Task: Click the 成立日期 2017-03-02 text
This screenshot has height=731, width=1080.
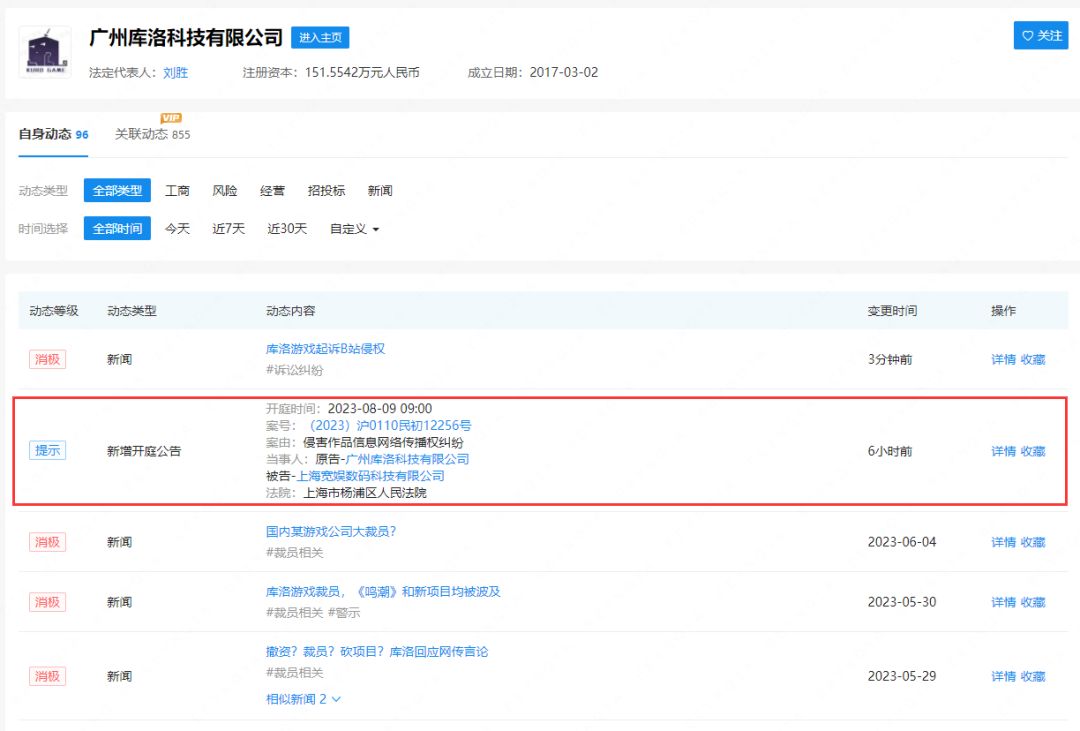Action: pos(532,72)
